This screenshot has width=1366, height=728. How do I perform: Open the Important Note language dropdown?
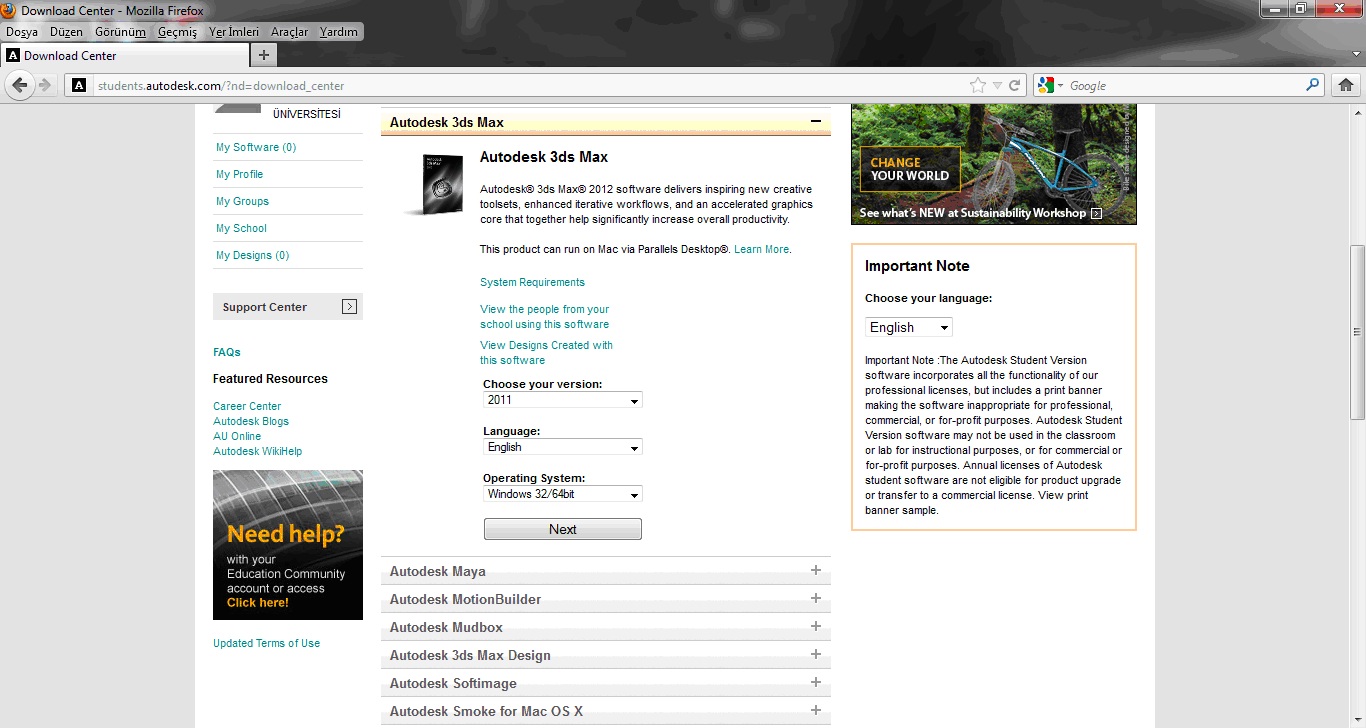[x=909, y=327]
